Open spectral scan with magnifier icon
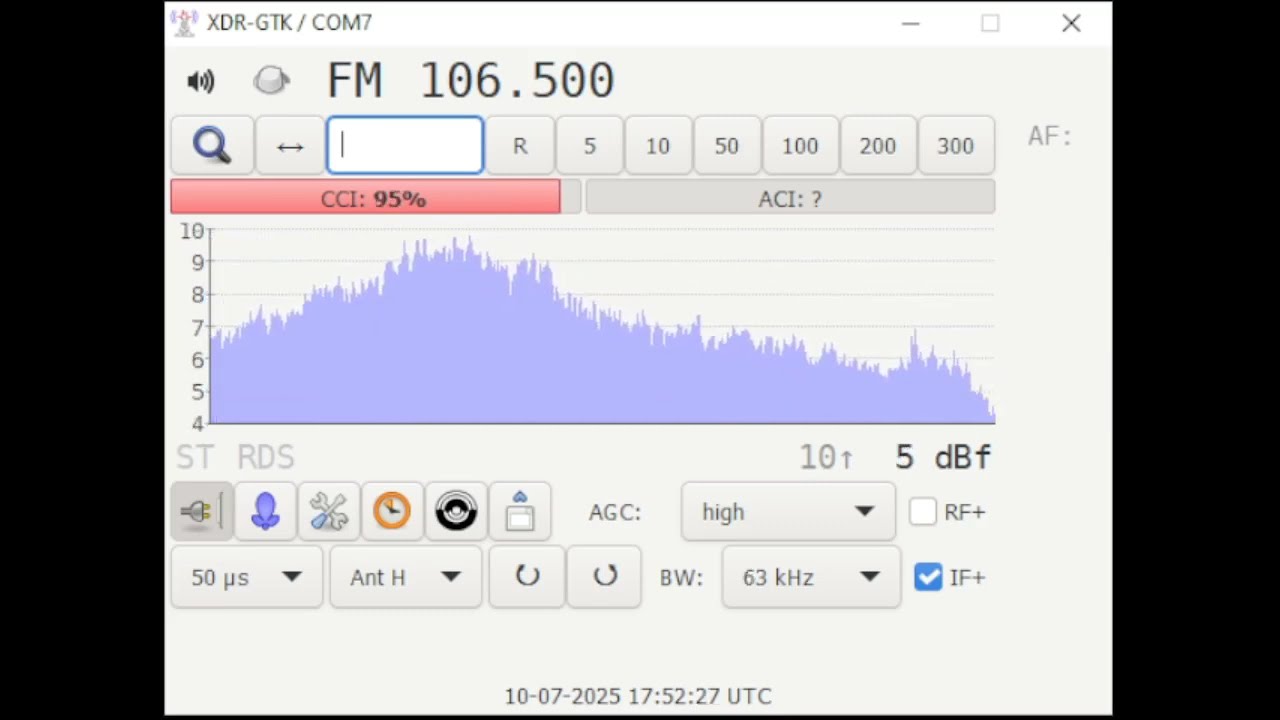This screenshot has width=1280, height=720. point(212,146)
